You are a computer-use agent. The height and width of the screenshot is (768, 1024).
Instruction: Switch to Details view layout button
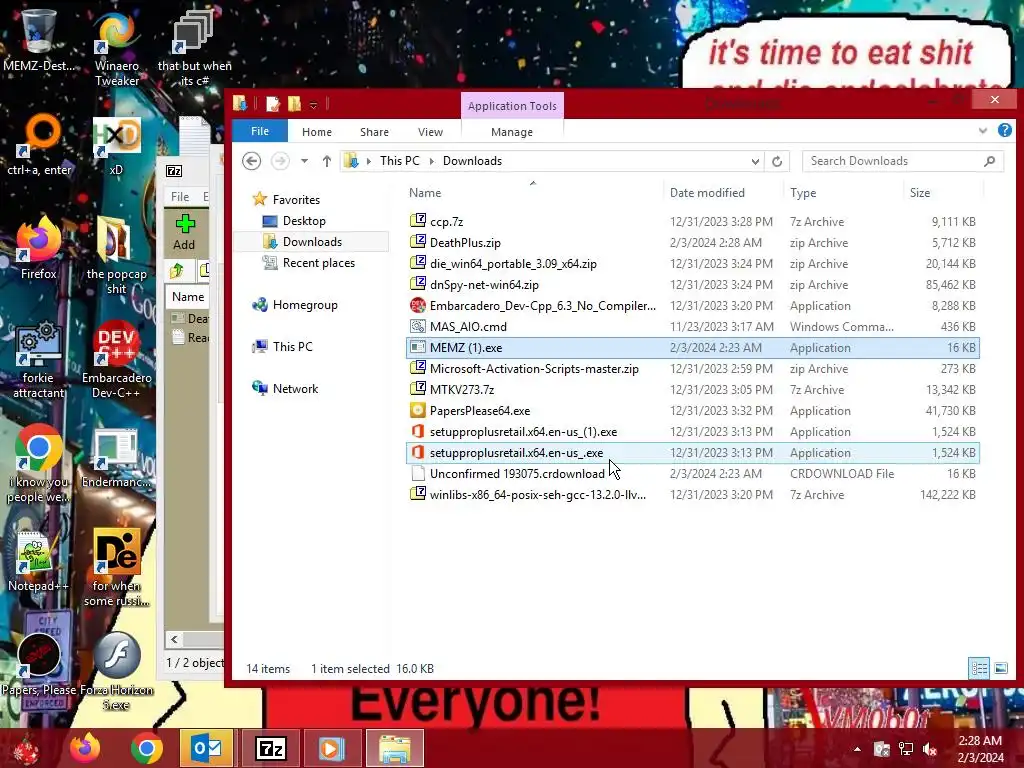979,668
